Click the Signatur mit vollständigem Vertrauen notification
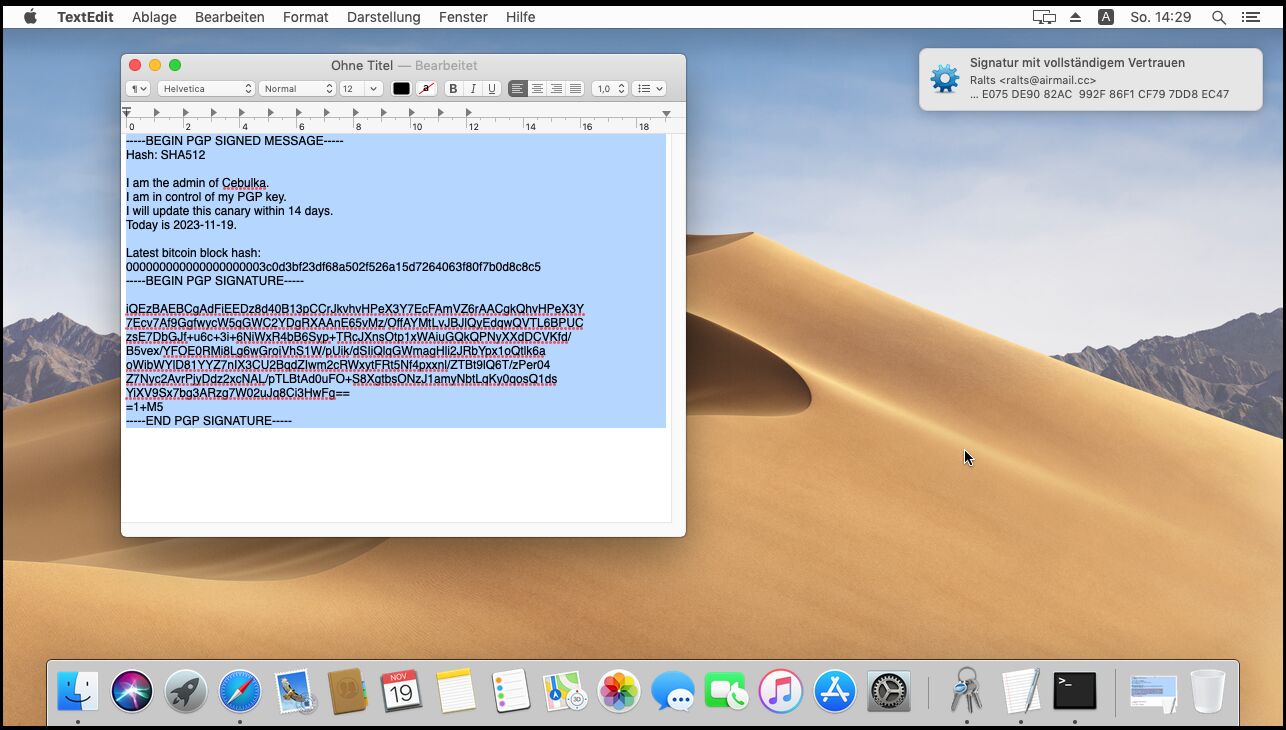Screen dimensions: 1286x730 (1090, 79)
